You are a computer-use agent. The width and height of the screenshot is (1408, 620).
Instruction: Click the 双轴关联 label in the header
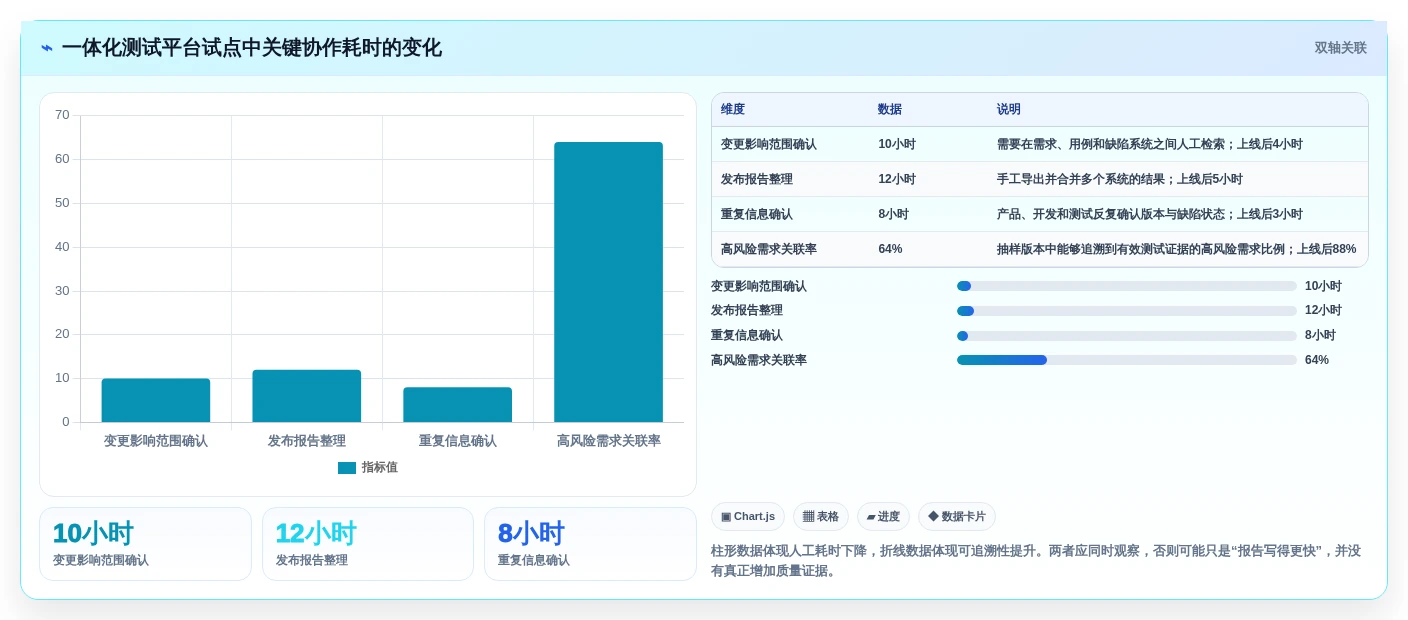point(1340,48)
